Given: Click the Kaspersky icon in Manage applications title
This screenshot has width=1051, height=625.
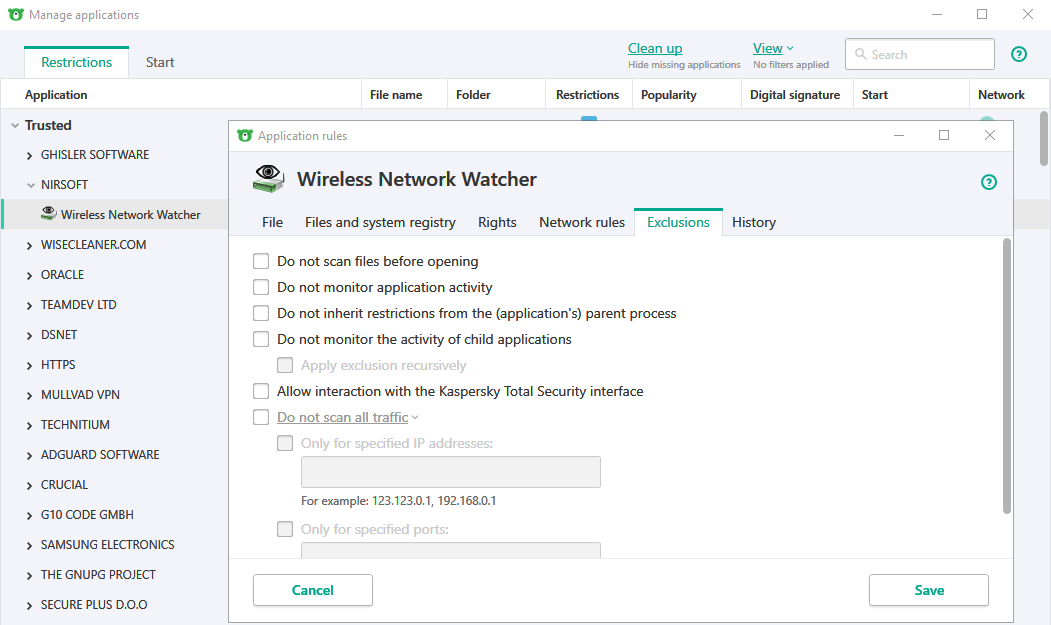Looking at the screenshot, I should pos(16,15).
